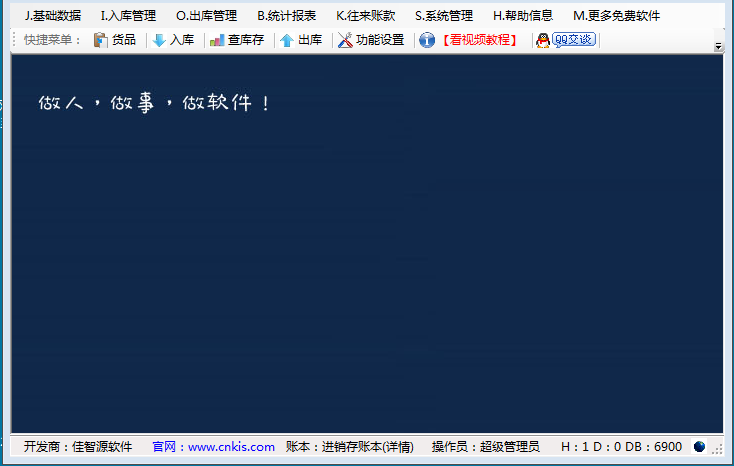734x466 pixels.
Task: Click the 出库 up-arrow icon
Action: [x=287, y=41]
